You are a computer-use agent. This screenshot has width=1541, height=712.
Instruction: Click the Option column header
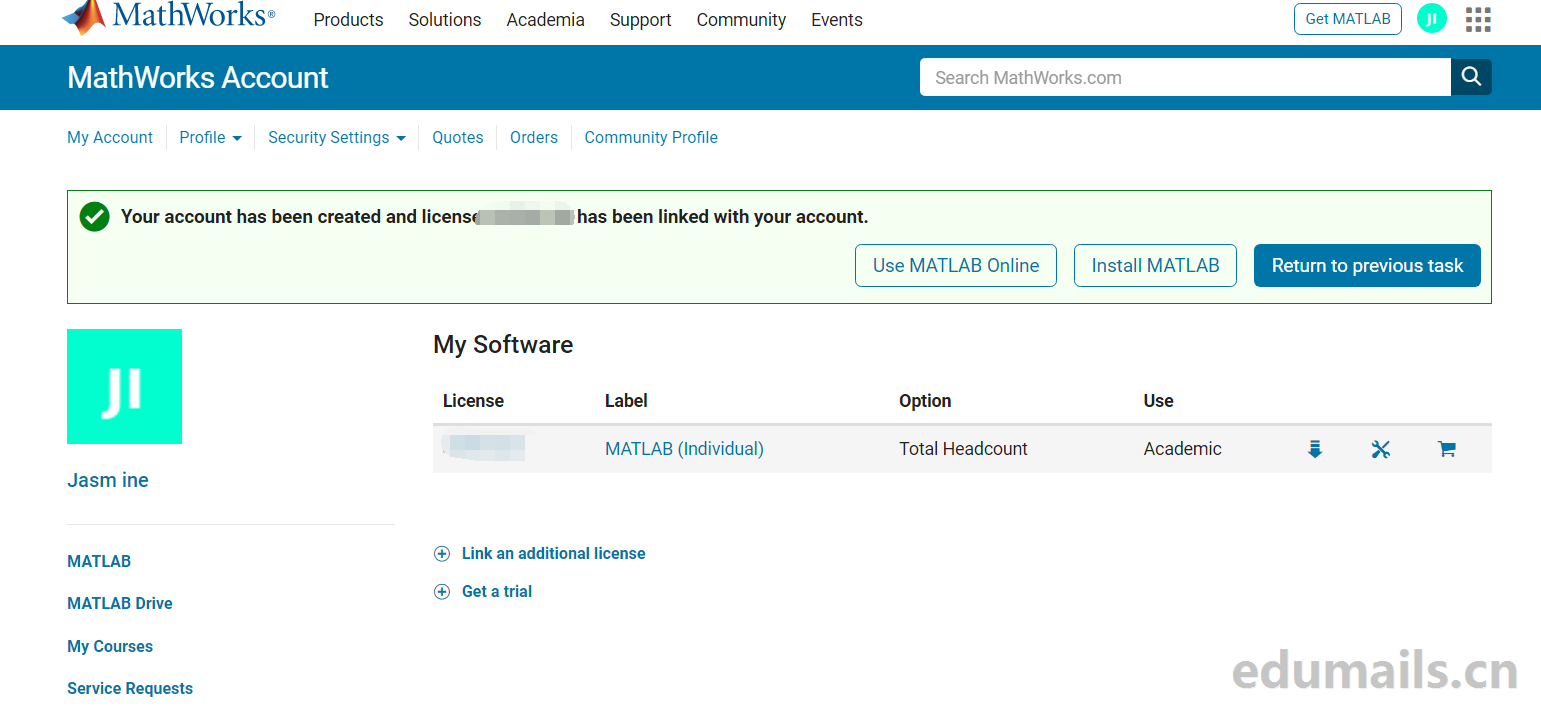coord(925,401)
